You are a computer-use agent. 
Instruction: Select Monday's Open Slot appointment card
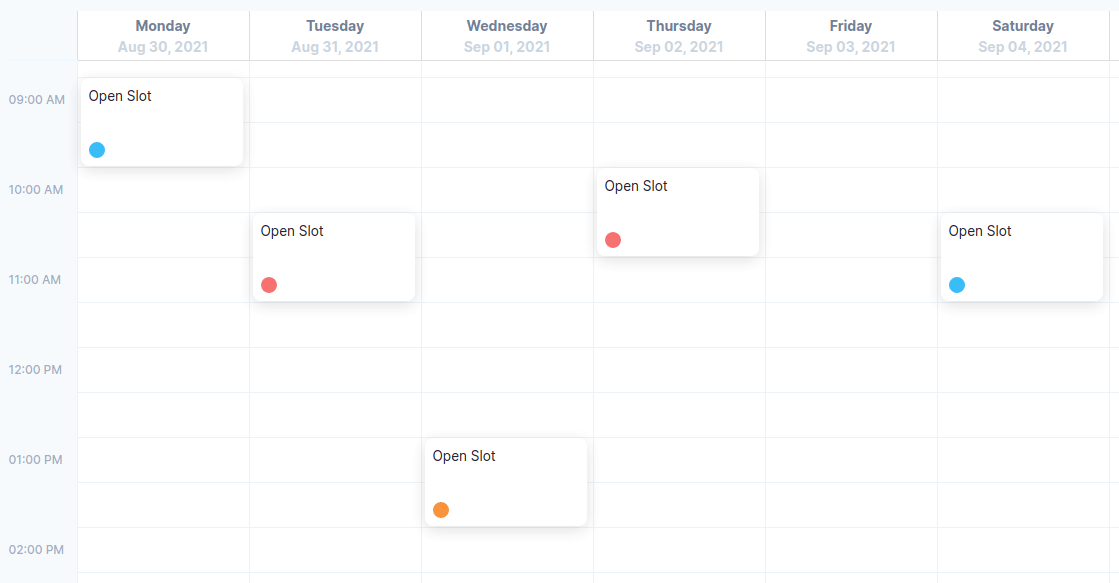(x=161, y=120)
